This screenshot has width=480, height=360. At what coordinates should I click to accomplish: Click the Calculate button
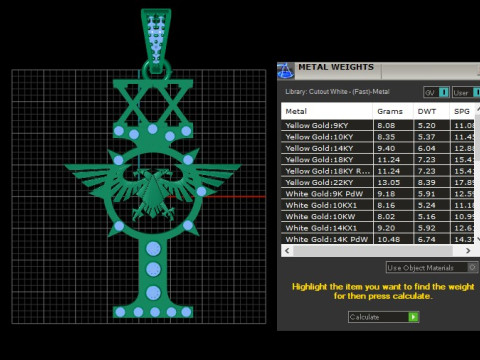pyautogui.click(x=384, y=317)
